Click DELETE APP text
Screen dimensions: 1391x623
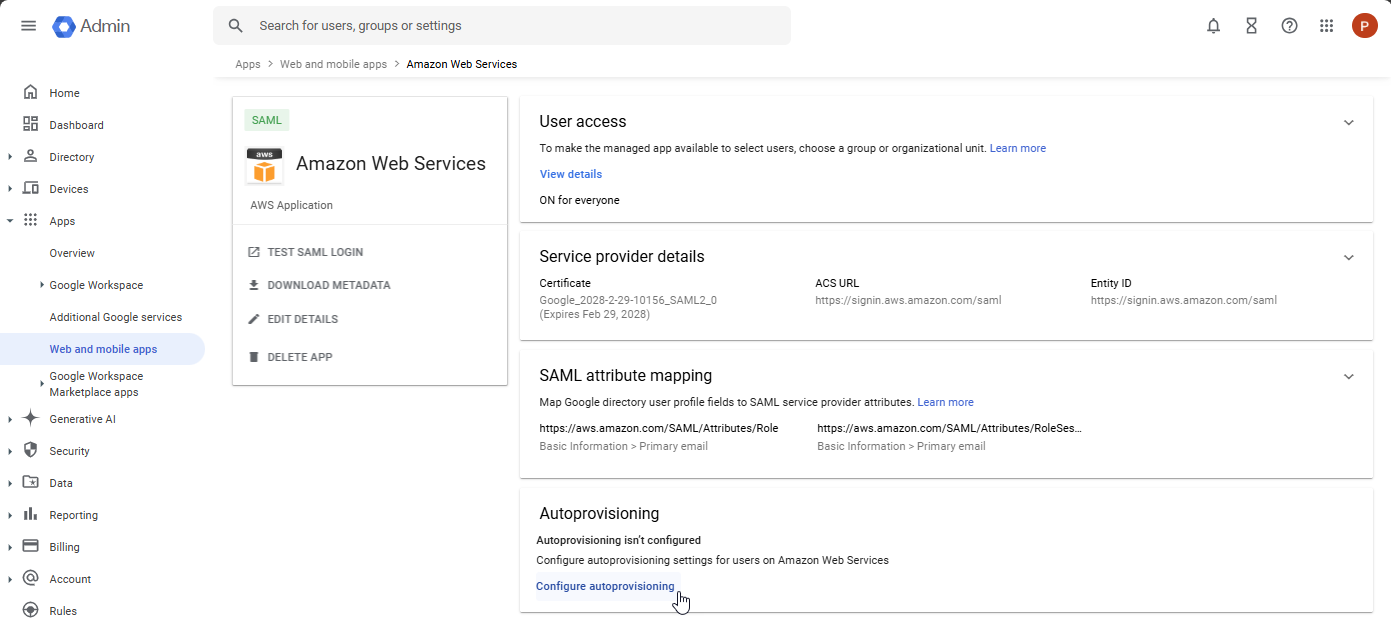tap(300, 357)
